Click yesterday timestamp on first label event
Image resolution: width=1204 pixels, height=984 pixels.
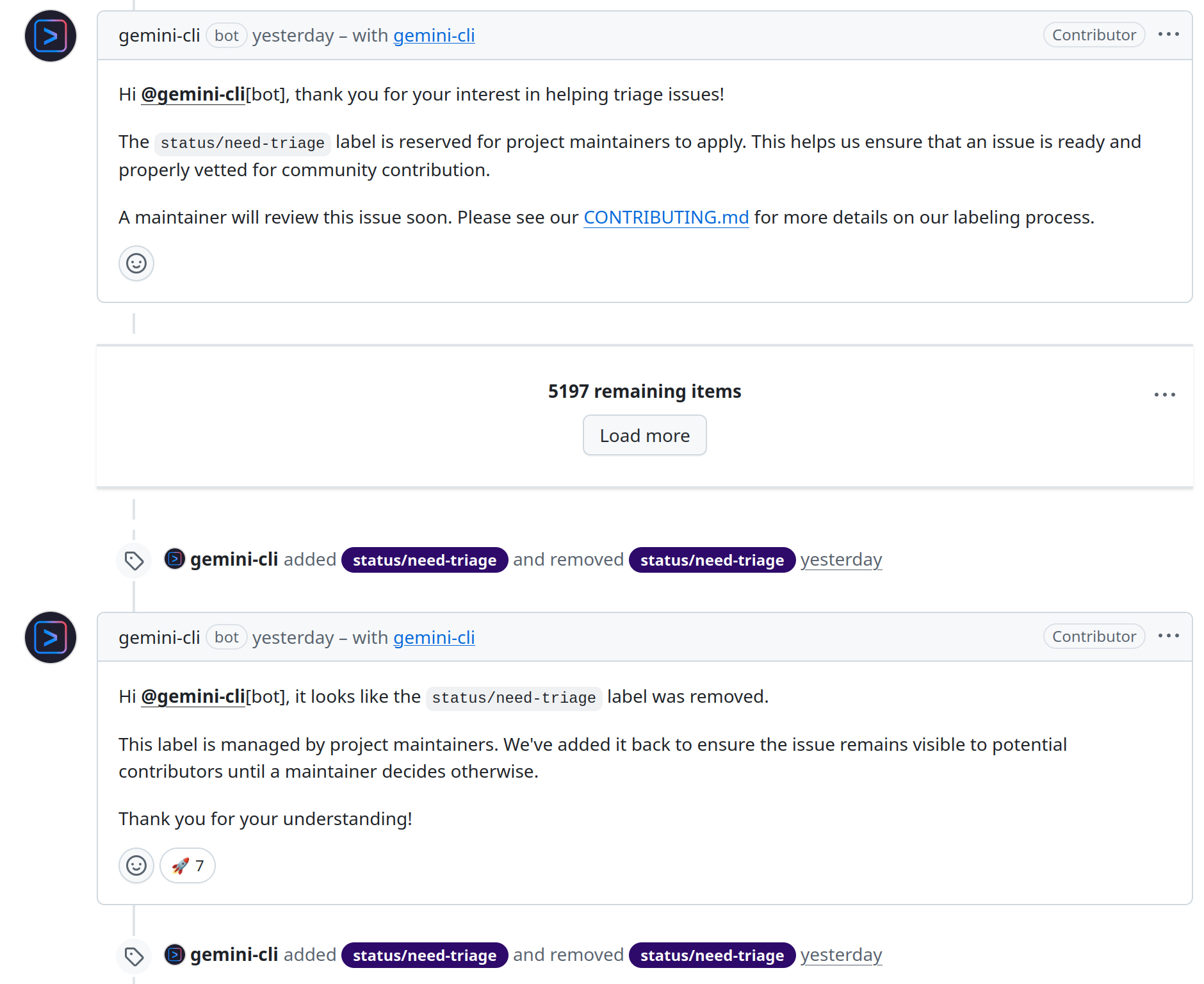pos(841,560)
